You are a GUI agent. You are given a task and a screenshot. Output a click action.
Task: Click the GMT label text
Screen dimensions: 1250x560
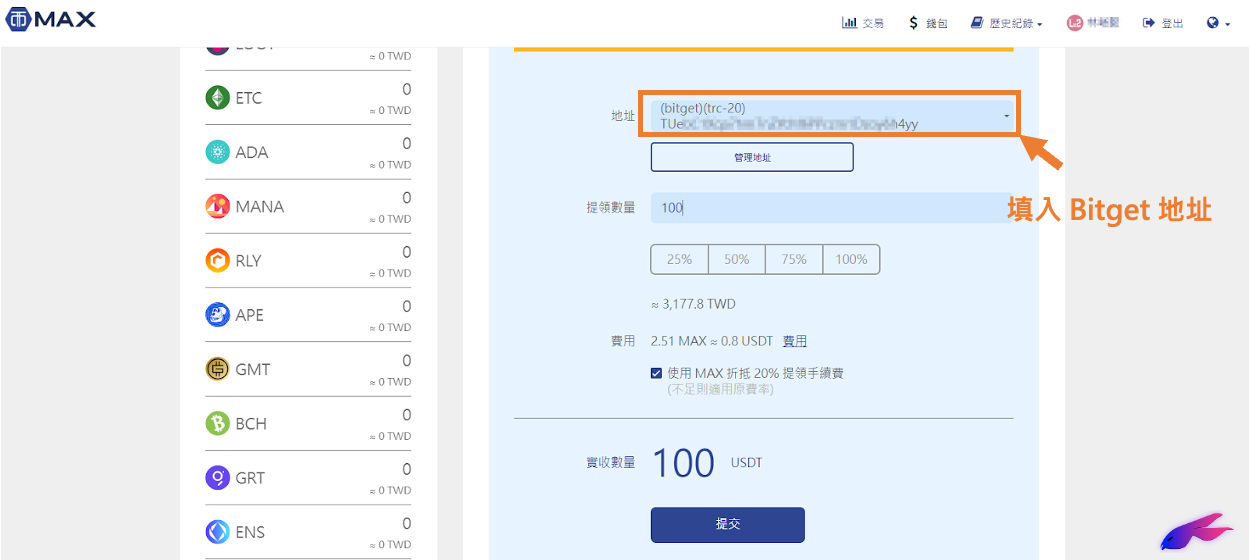[253, 369]
